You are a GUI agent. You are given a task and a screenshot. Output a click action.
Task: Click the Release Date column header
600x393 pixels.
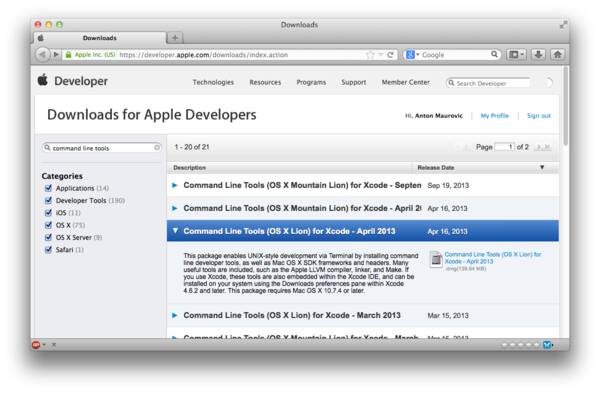click(435, 168)
